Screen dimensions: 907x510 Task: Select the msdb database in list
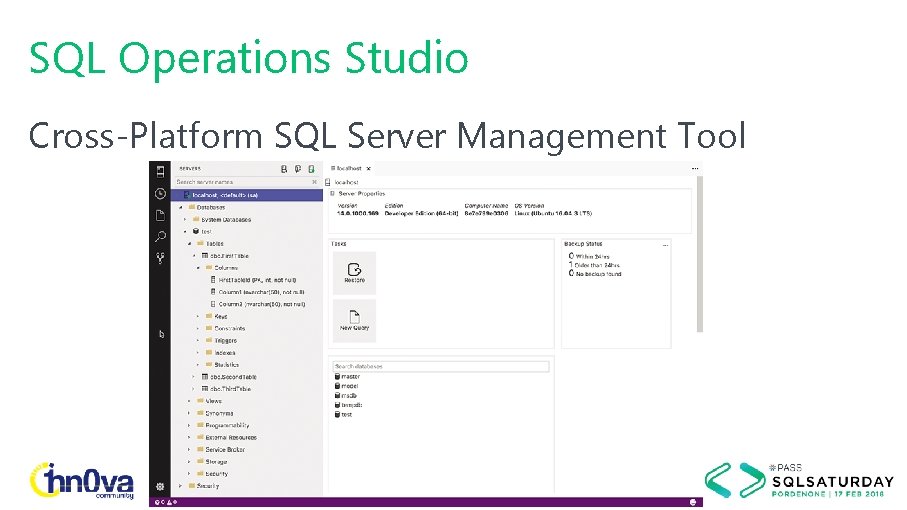click(346, 396)
